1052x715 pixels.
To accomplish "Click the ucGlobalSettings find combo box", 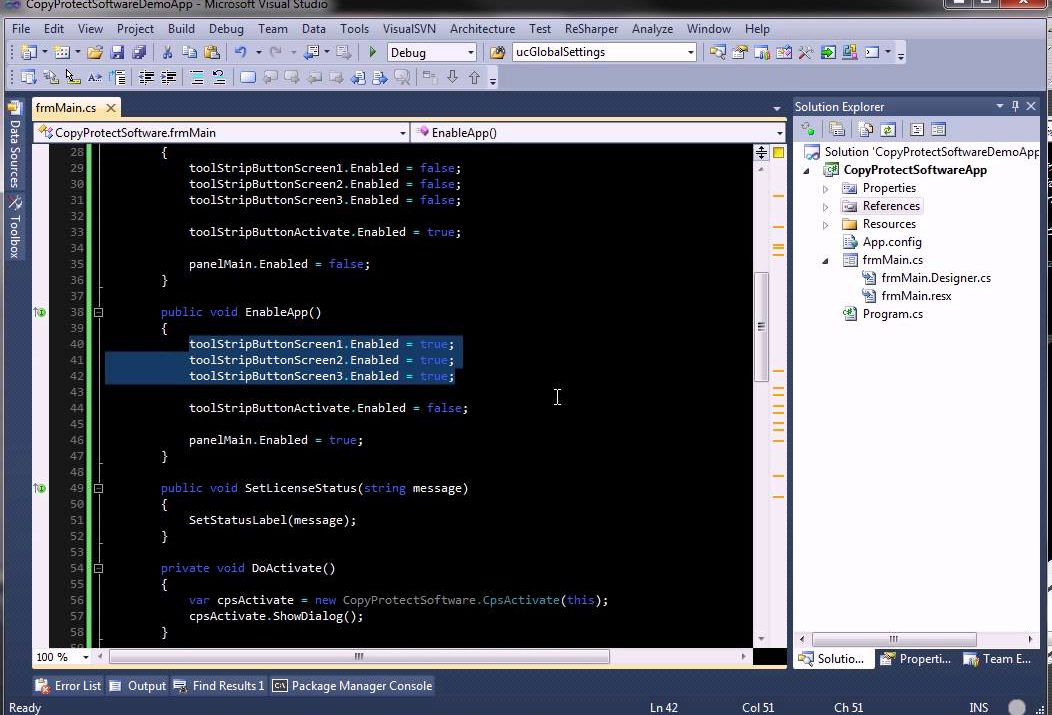I will tap(598, 52).
